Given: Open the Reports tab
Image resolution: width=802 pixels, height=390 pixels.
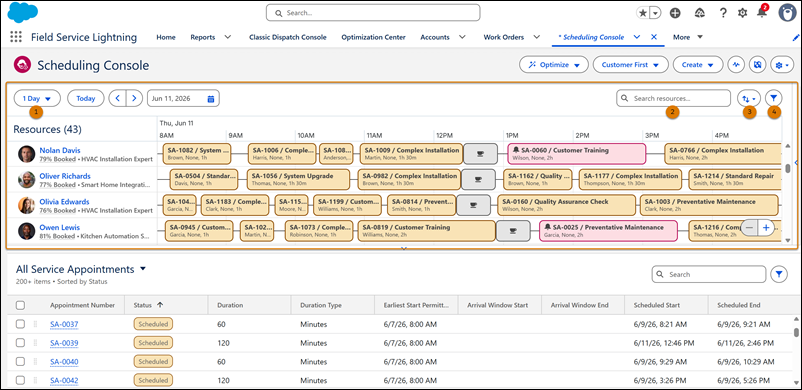Looking at the screenshot, I should (203, 37).
